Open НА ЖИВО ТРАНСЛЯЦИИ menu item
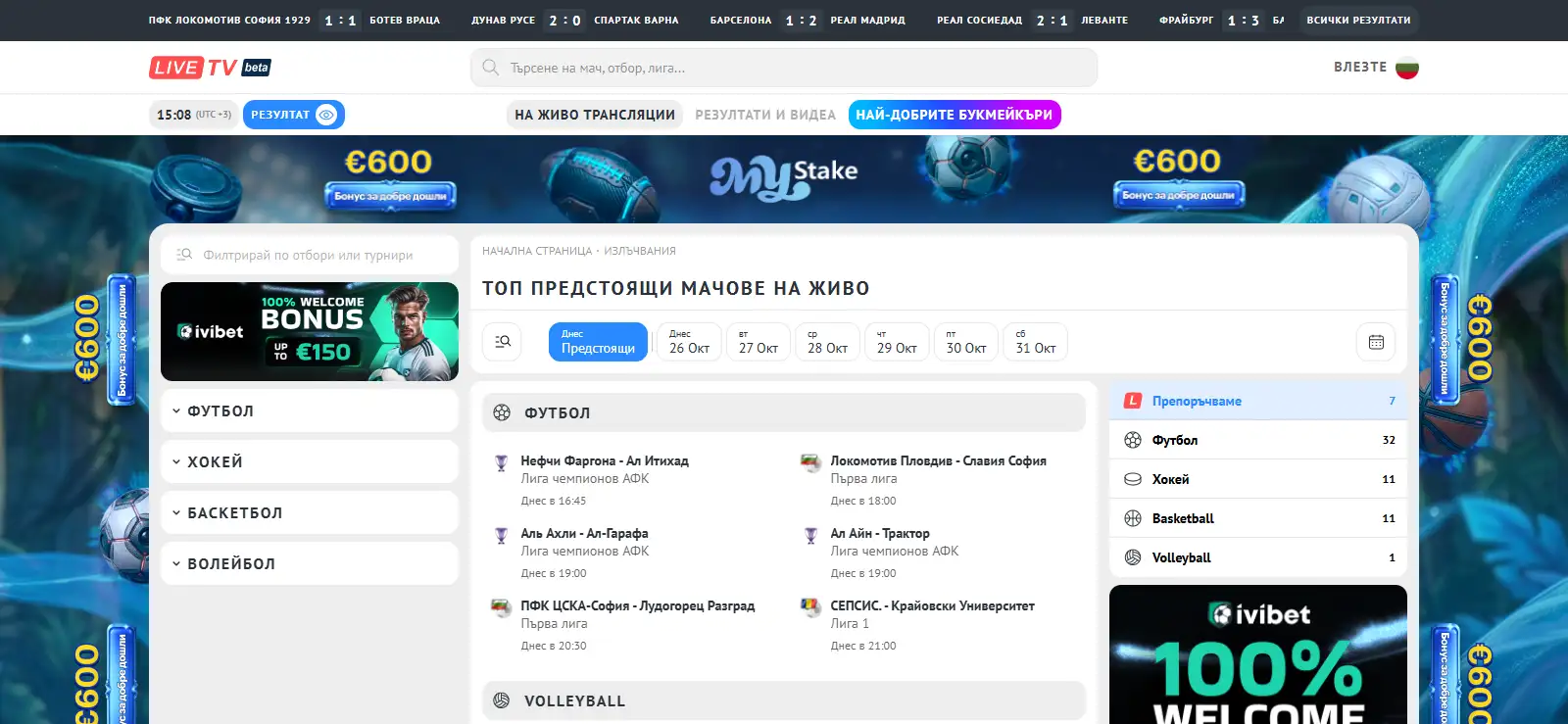1568x724 pixels. [x=595, y=115]
